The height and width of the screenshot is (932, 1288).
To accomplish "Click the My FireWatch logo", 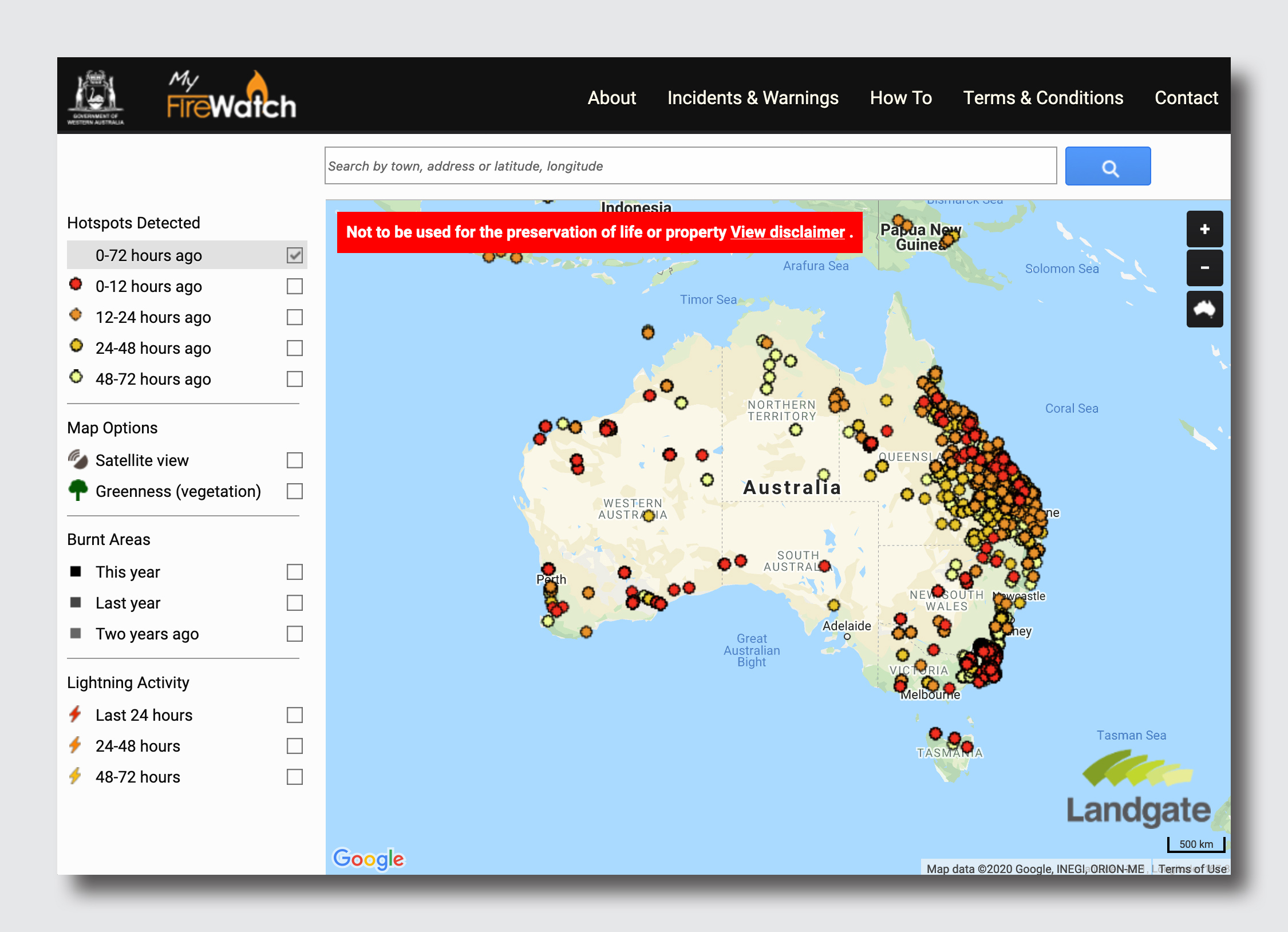I will pyautogui.click(x=231, y=96).
